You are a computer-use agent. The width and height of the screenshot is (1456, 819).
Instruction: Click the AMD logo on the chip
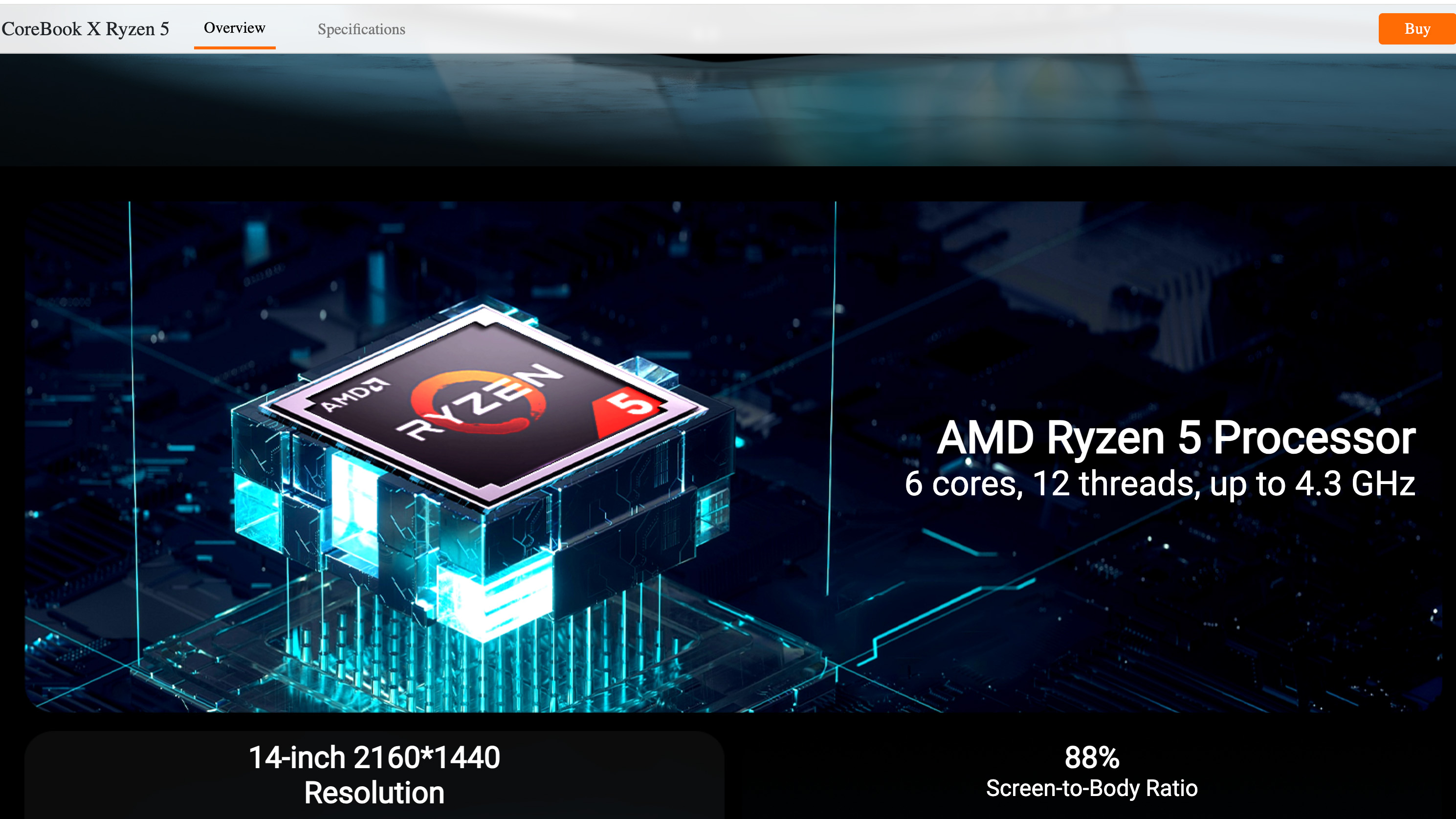click(x=355, y=394)
